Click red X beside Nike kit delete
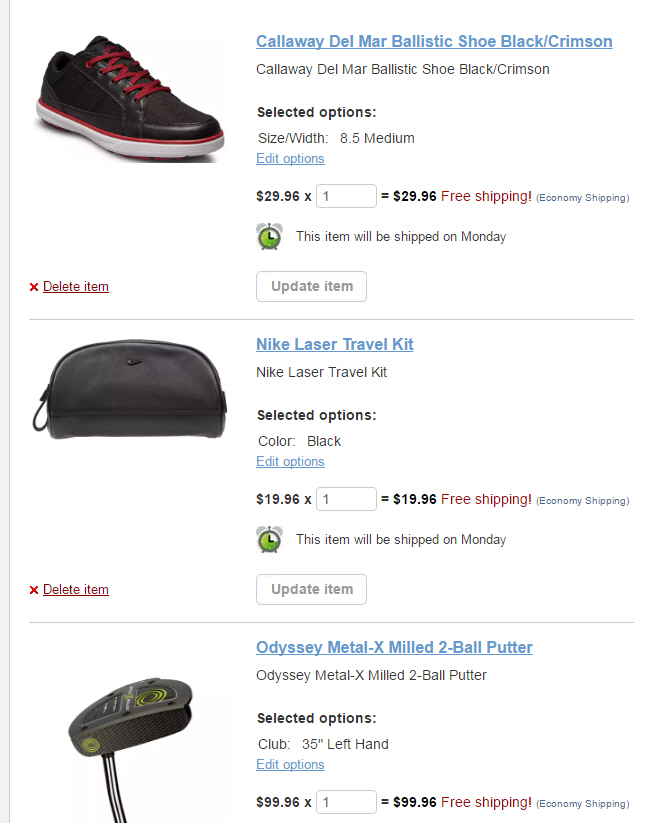 pos(34,590)
